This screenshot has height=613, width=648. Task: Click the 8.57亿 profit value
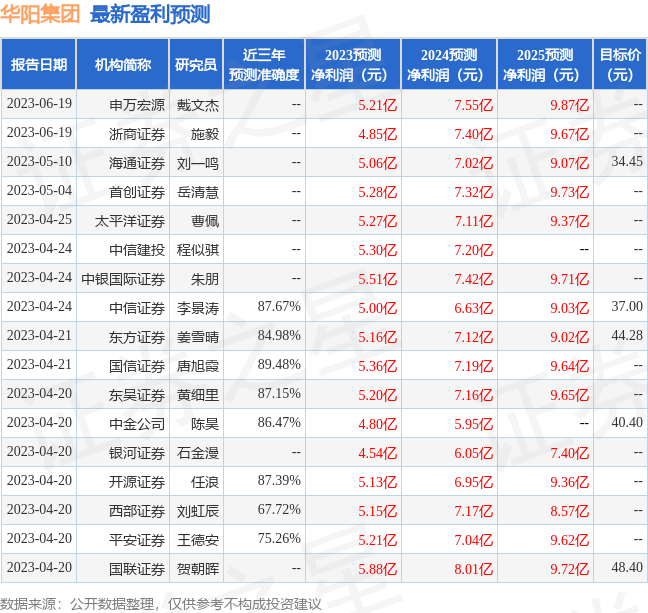569,511
